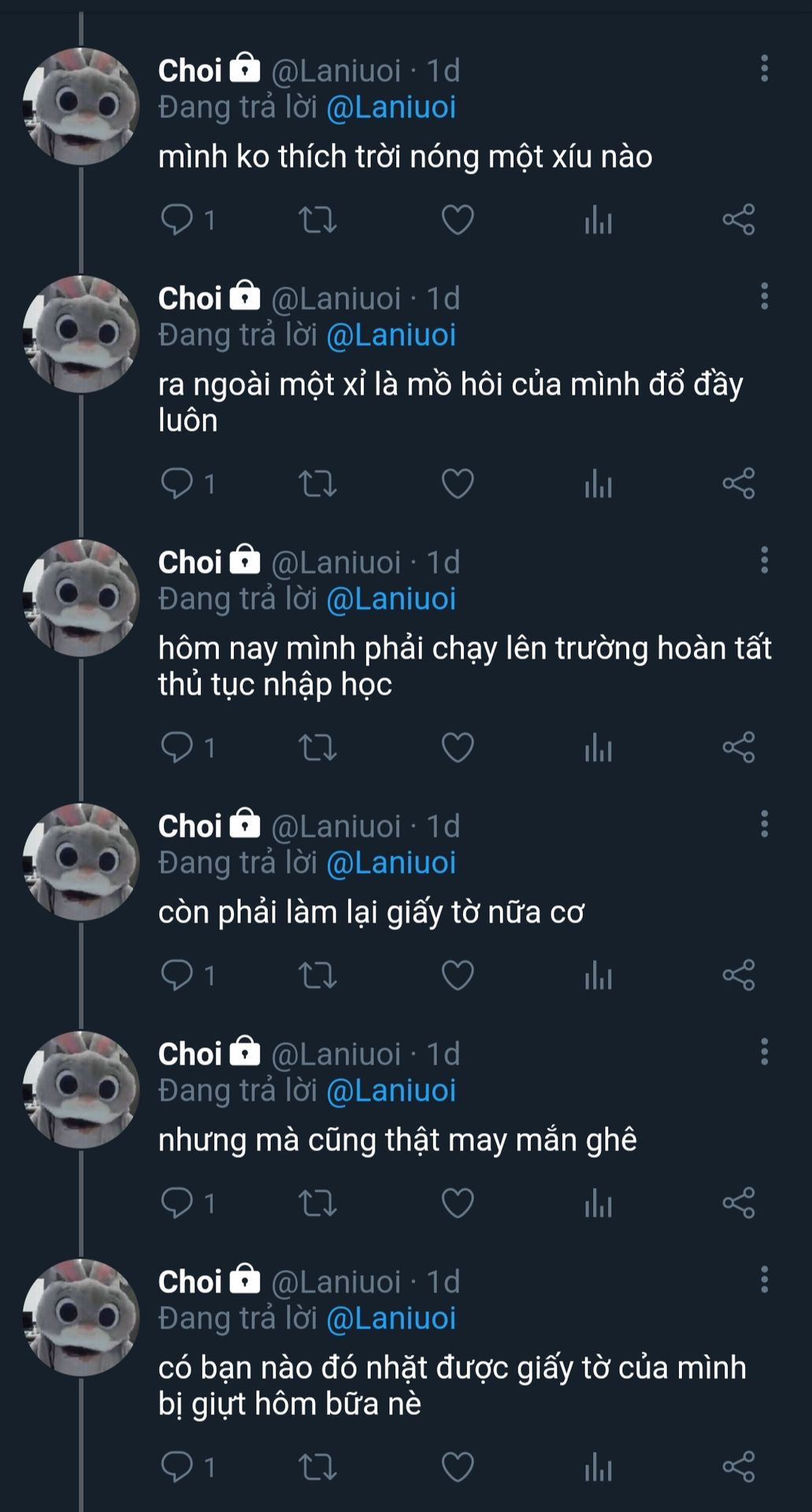Tap @Laniuoi reply link in last tweet
This screenshot has width=812, height=1512.
(391, 1318)
